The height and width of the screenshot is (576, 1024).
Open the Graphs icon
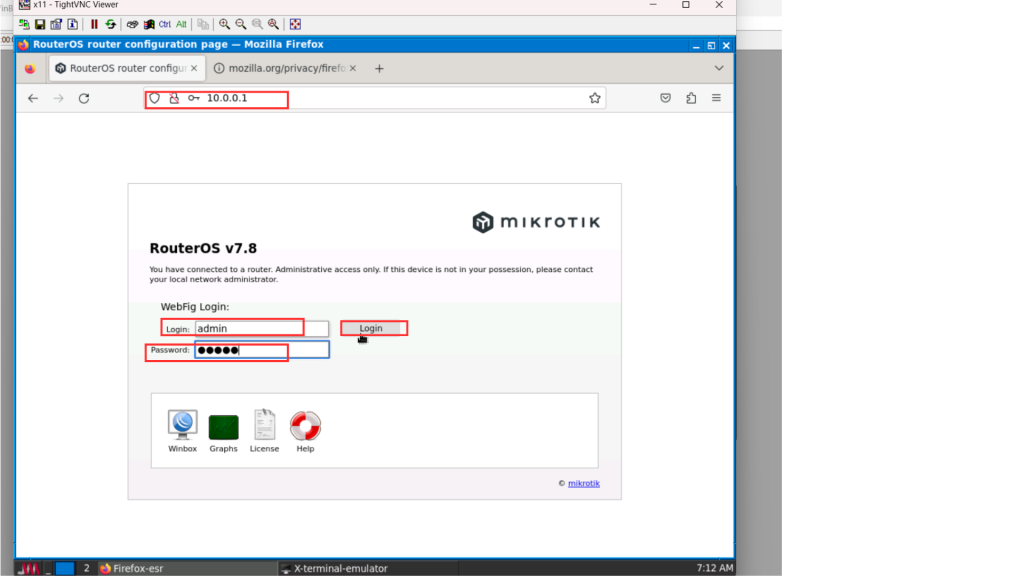click(x=223, y=427)
